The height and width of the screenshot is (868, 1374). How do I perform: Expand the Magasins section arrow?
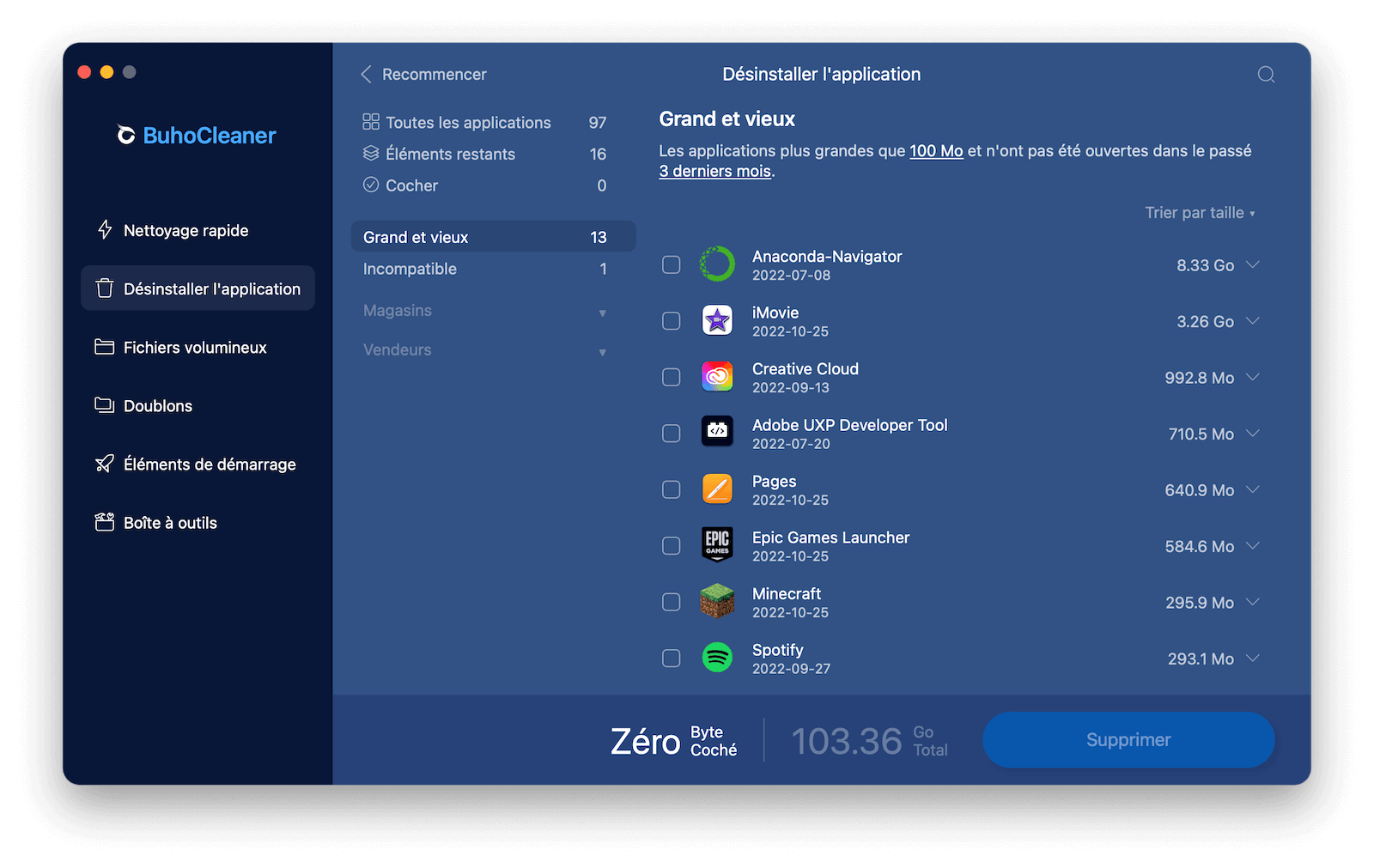click(x=603, y=313)
